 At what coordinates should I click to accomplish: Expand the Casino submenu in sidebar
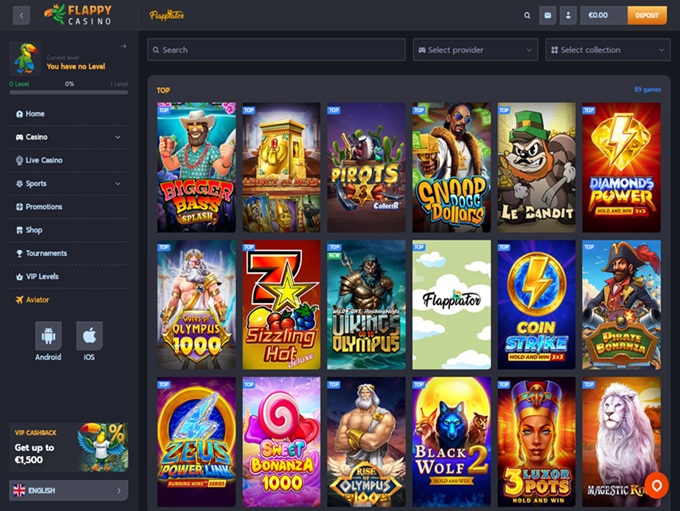tap(117, 137)
